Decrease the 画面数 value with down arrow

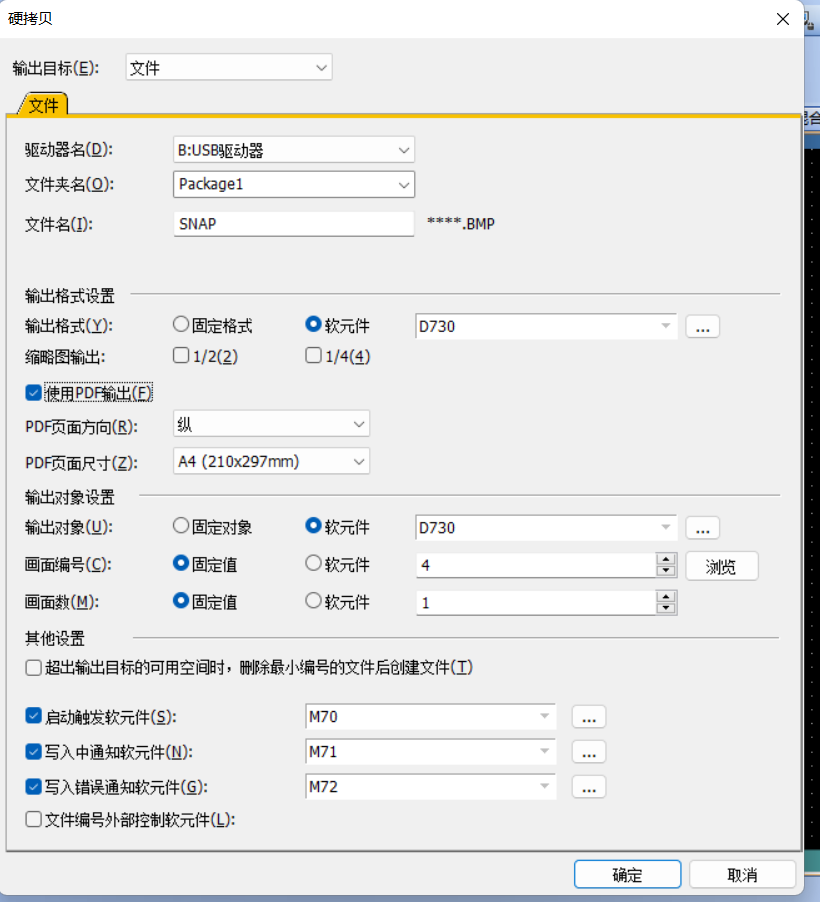point(667,608)
